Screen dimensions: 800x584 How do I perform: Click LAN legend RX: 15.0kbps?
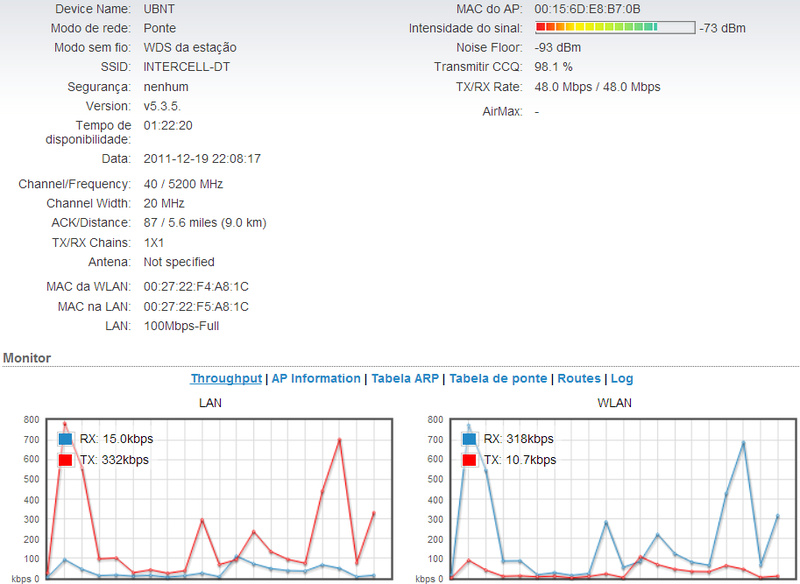coord(116,439)
